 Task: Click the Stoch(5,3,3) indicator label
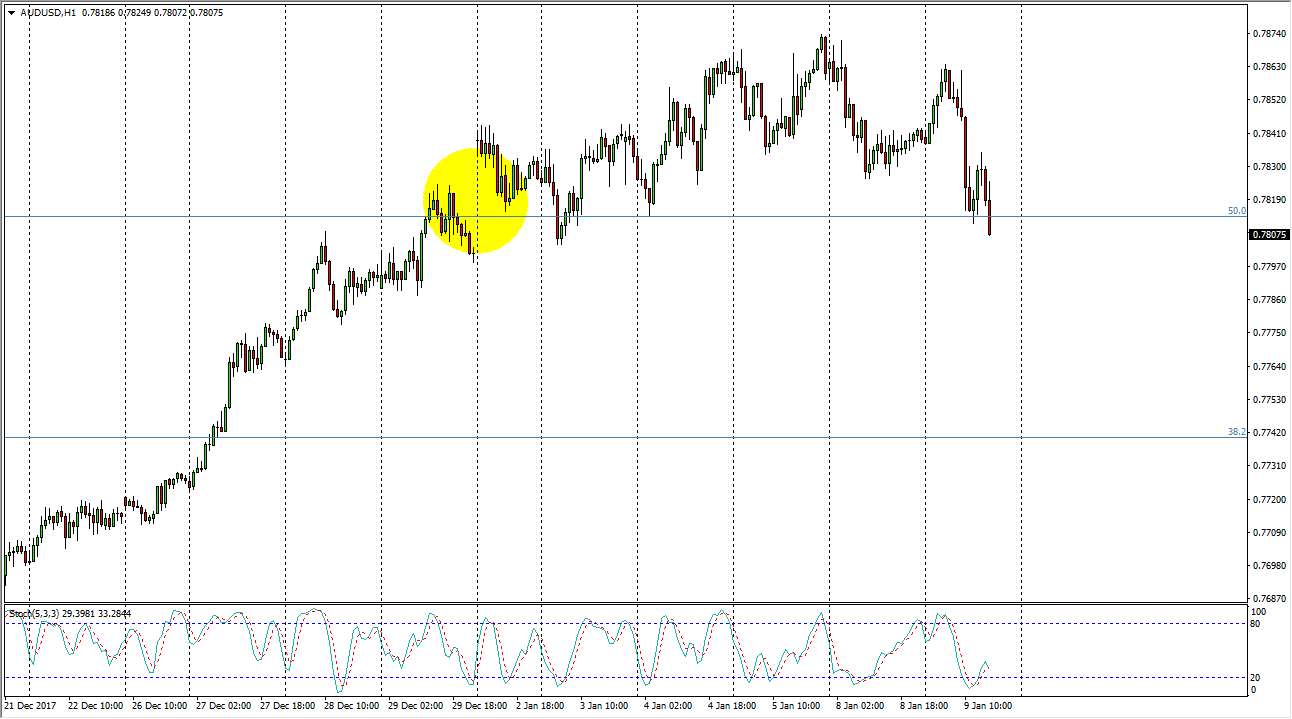(x=30, y=613)
